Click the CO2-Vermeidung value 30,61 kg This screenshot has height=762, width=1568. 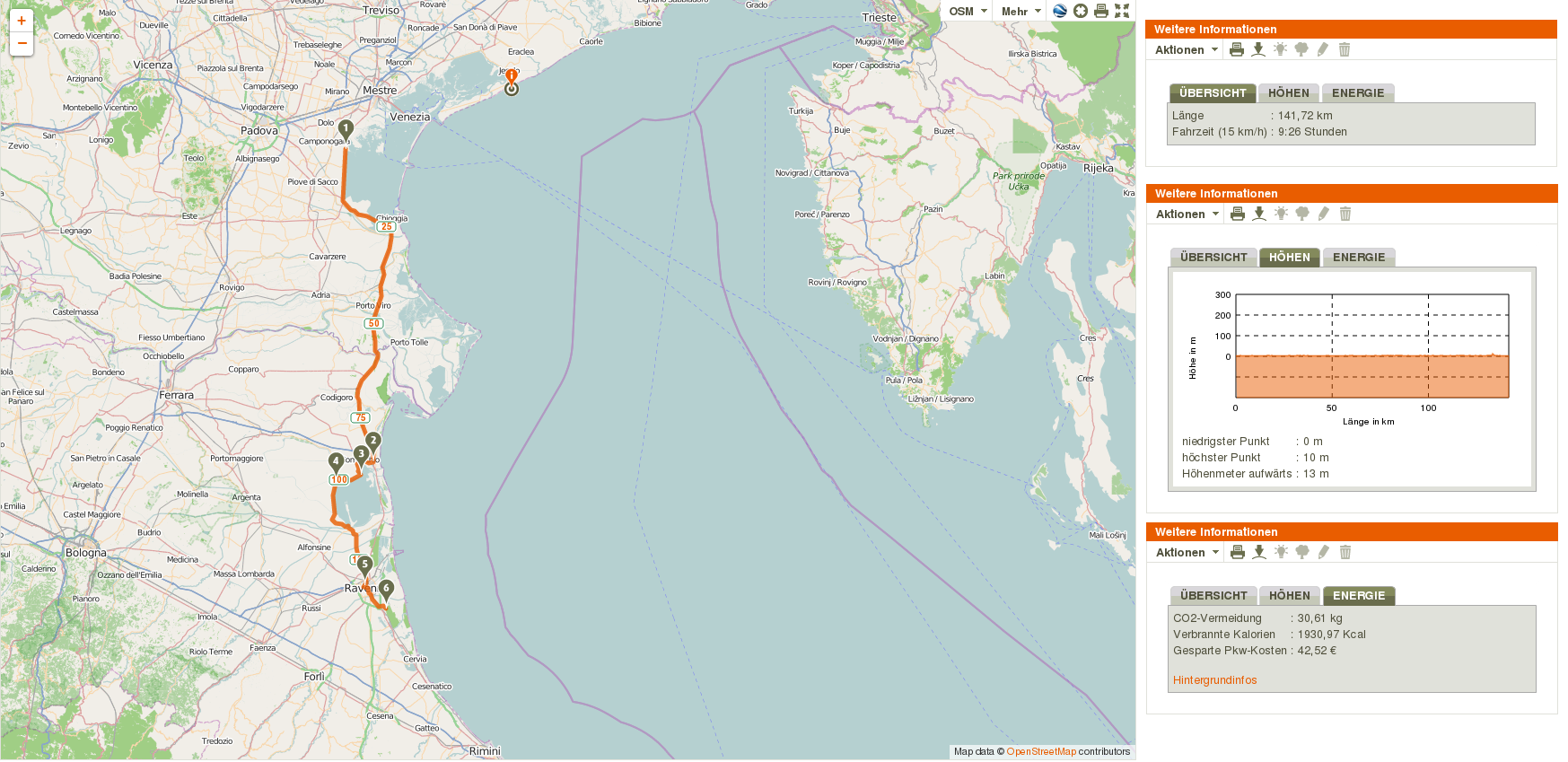coord(1319,618)
